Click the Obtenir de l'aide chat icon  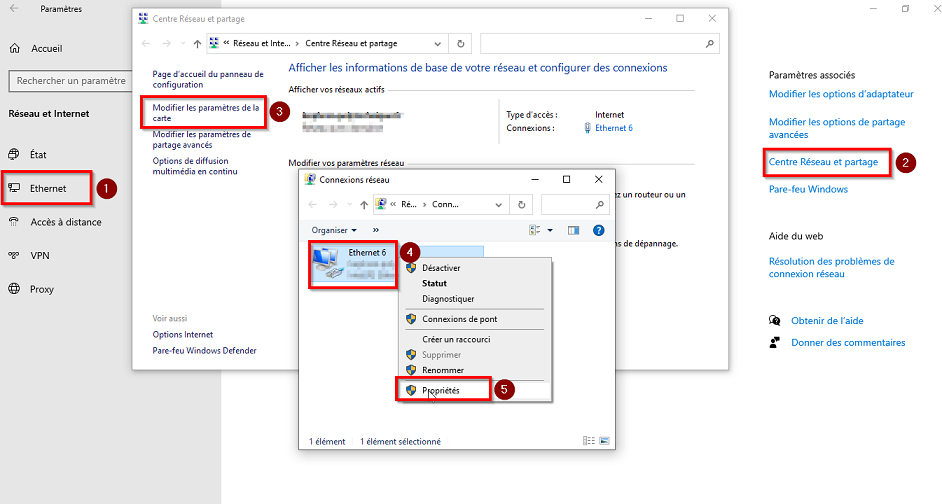[x=775, y=320]
